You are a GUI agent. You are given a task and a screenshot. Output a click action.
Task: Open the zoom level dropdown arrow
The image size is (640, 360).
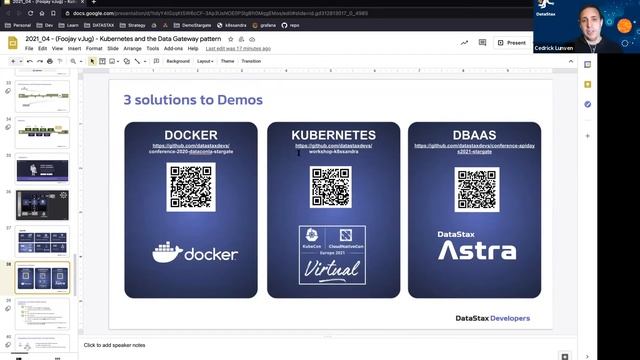(x=81, y=61)
